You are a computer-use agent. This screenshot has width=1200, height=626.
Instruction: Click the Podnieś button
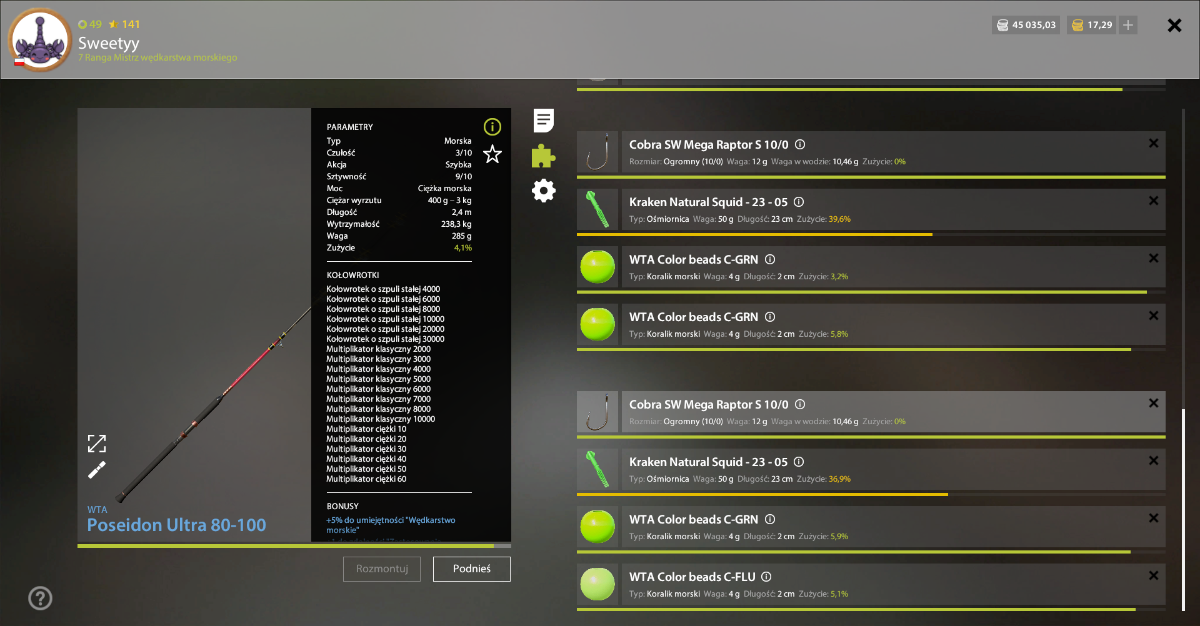tap(472, 569)
